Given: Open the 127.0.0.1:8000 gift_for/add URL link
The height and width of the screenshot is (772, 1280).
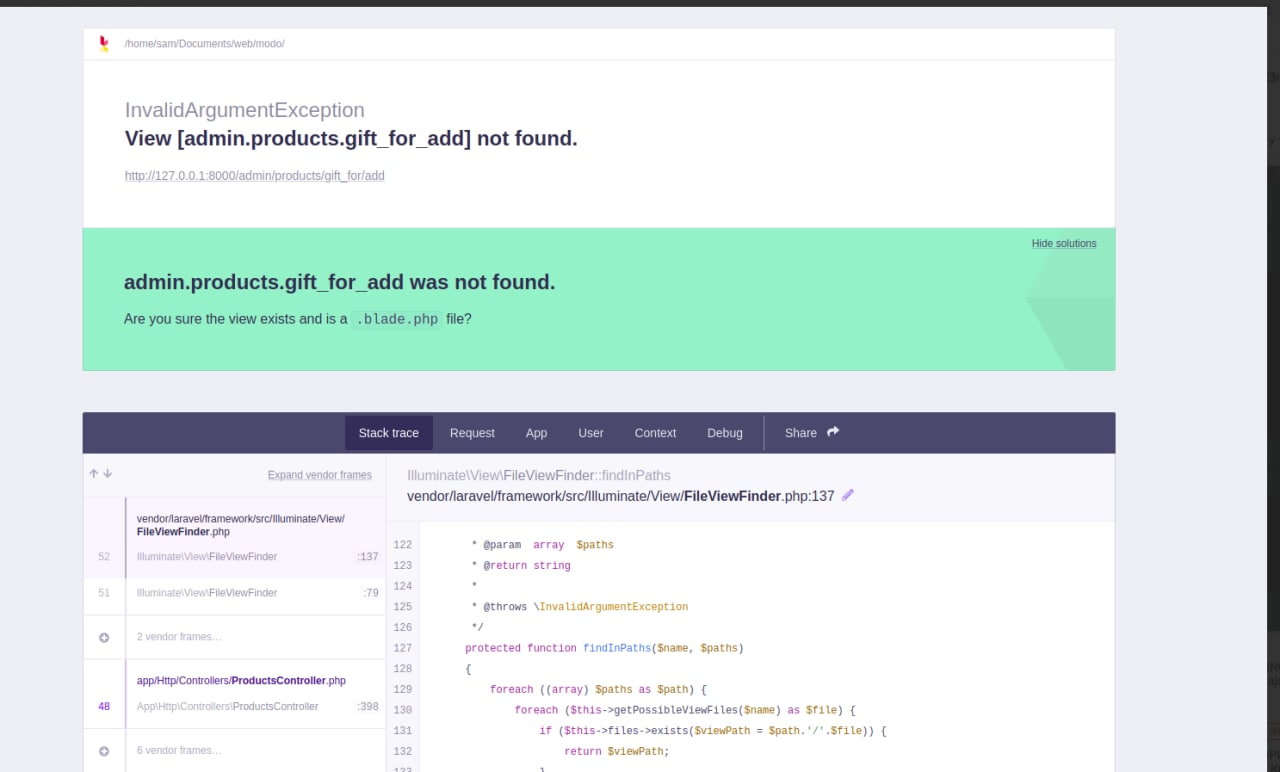Looking at the screenshot, I should tap(255, 176).
